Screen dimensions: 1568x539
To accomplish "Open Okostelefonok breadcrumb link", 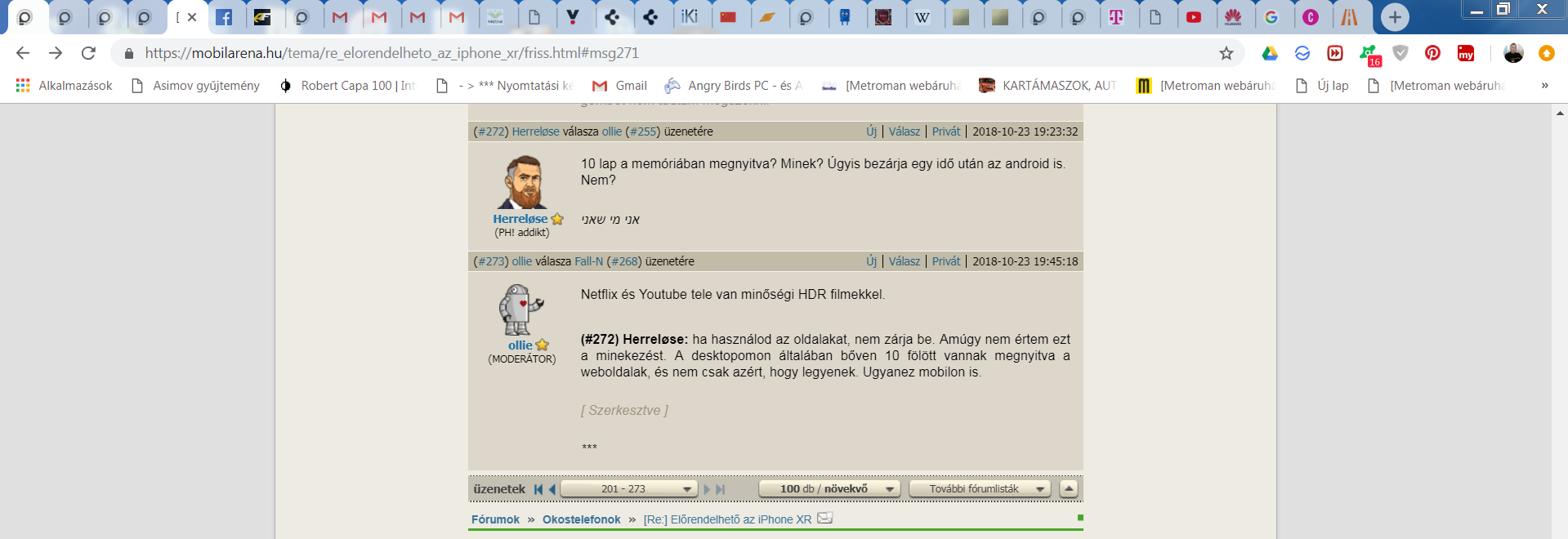I will [582, 519].
